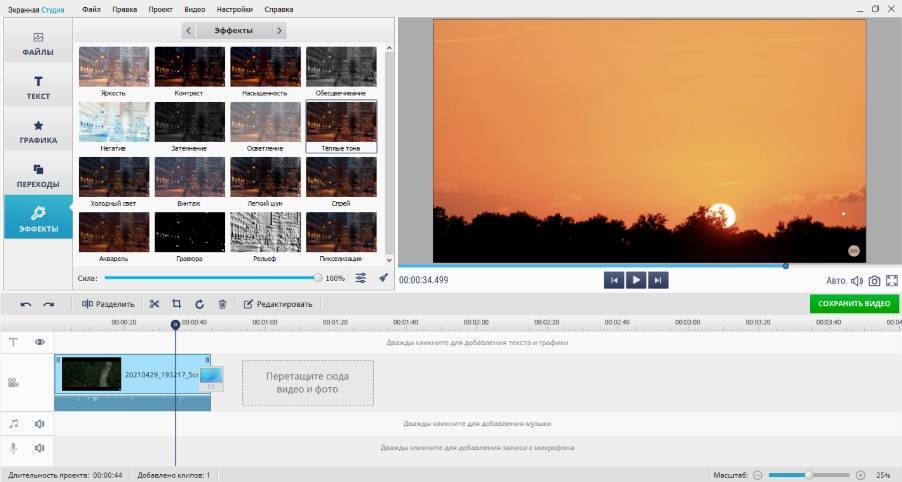Click the rotate clip icon
This screenshot has height=482, width=902.
click(x=199, y=304)
